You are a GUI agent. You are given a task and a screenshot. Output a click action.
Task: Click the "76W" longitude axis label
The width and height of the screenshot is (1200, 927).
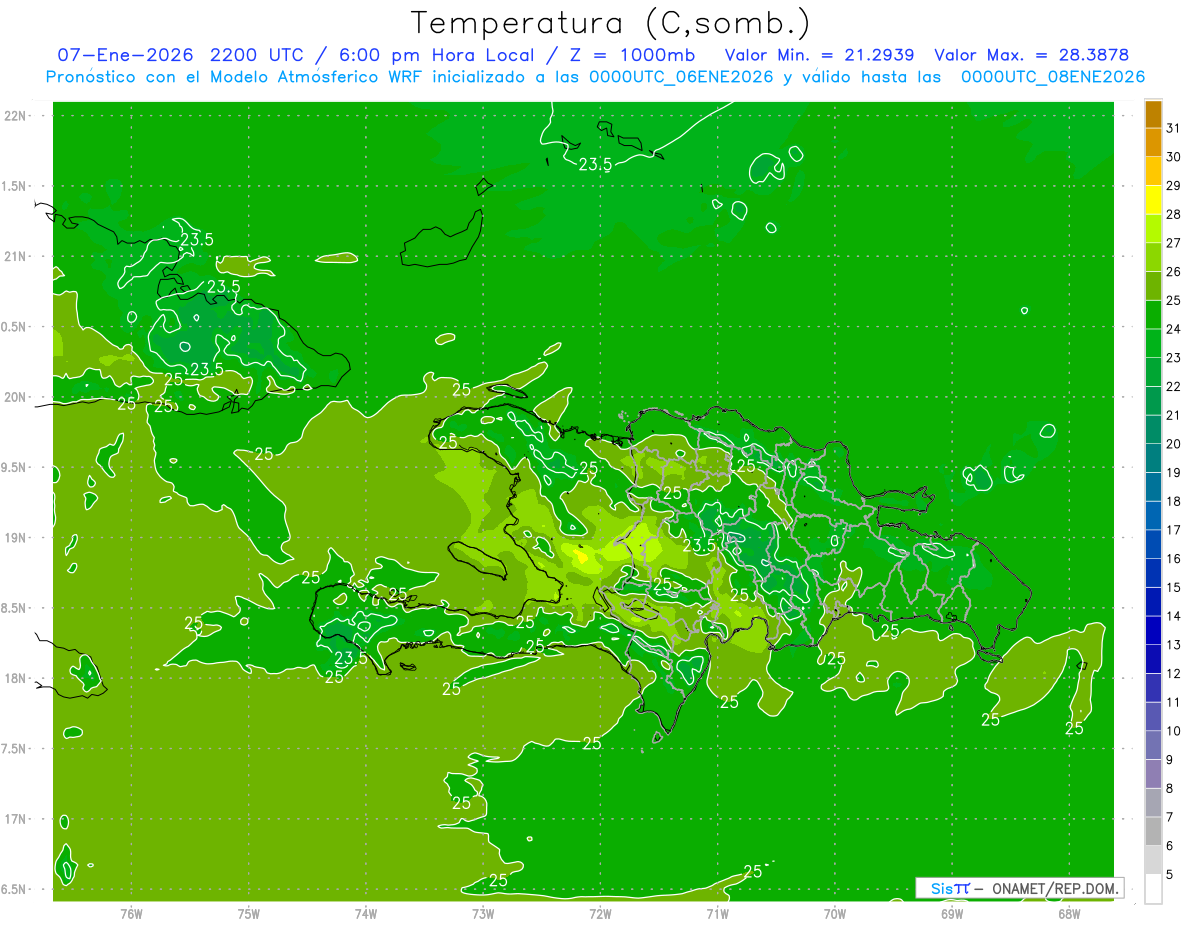coord(131,914)
